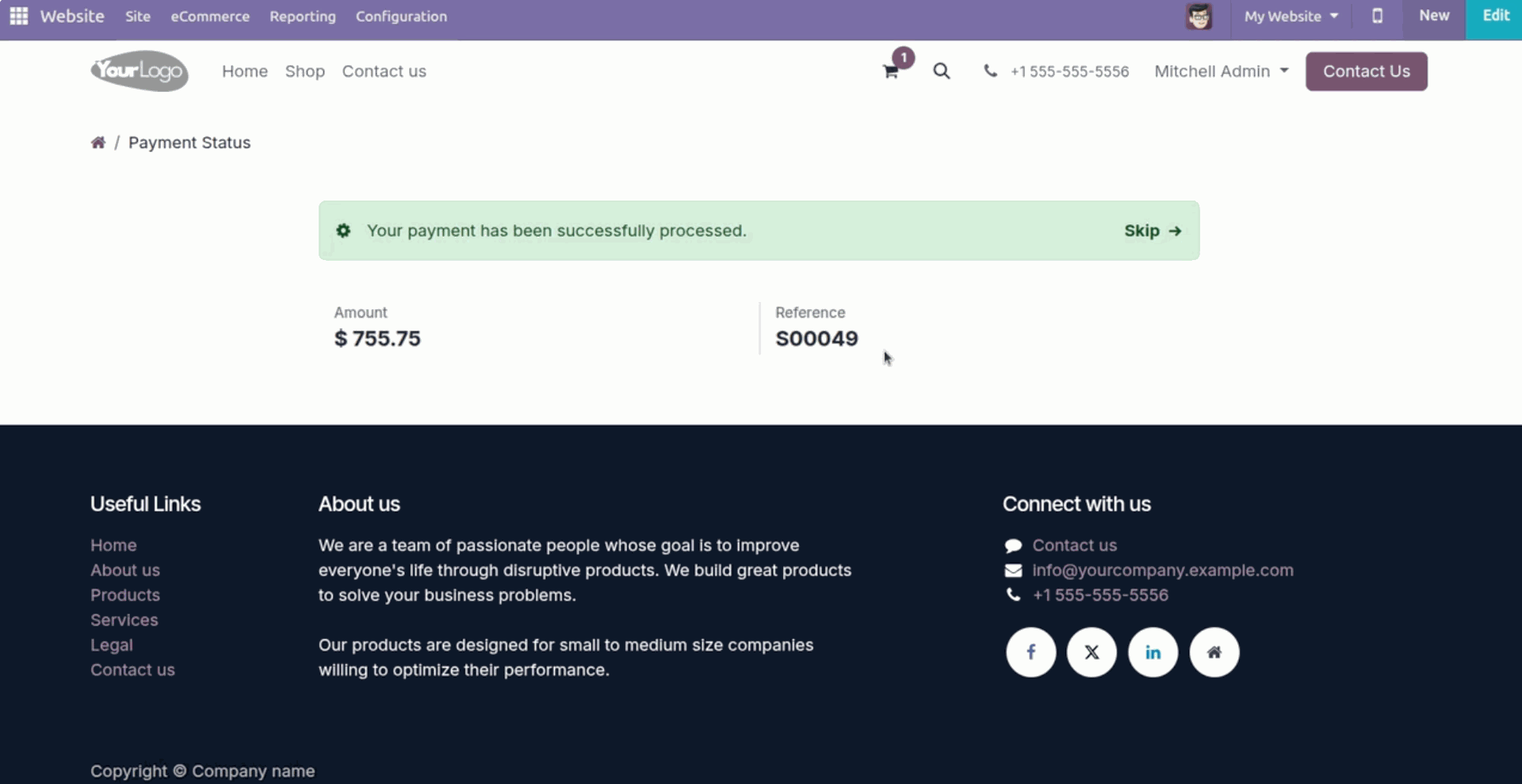Click Skip on the payment message
1522x784 pixels.
1152,231
